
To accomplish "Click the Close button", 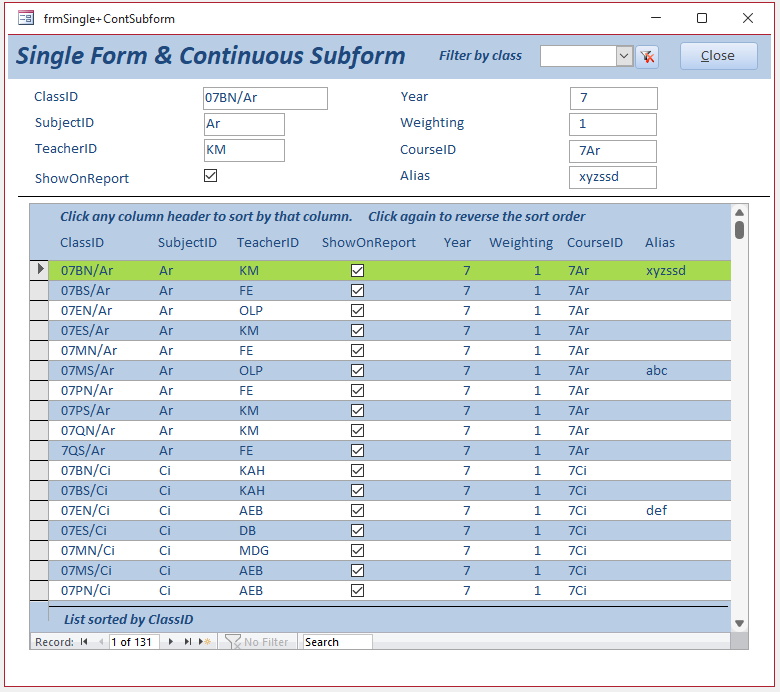I will click(718, 56).
